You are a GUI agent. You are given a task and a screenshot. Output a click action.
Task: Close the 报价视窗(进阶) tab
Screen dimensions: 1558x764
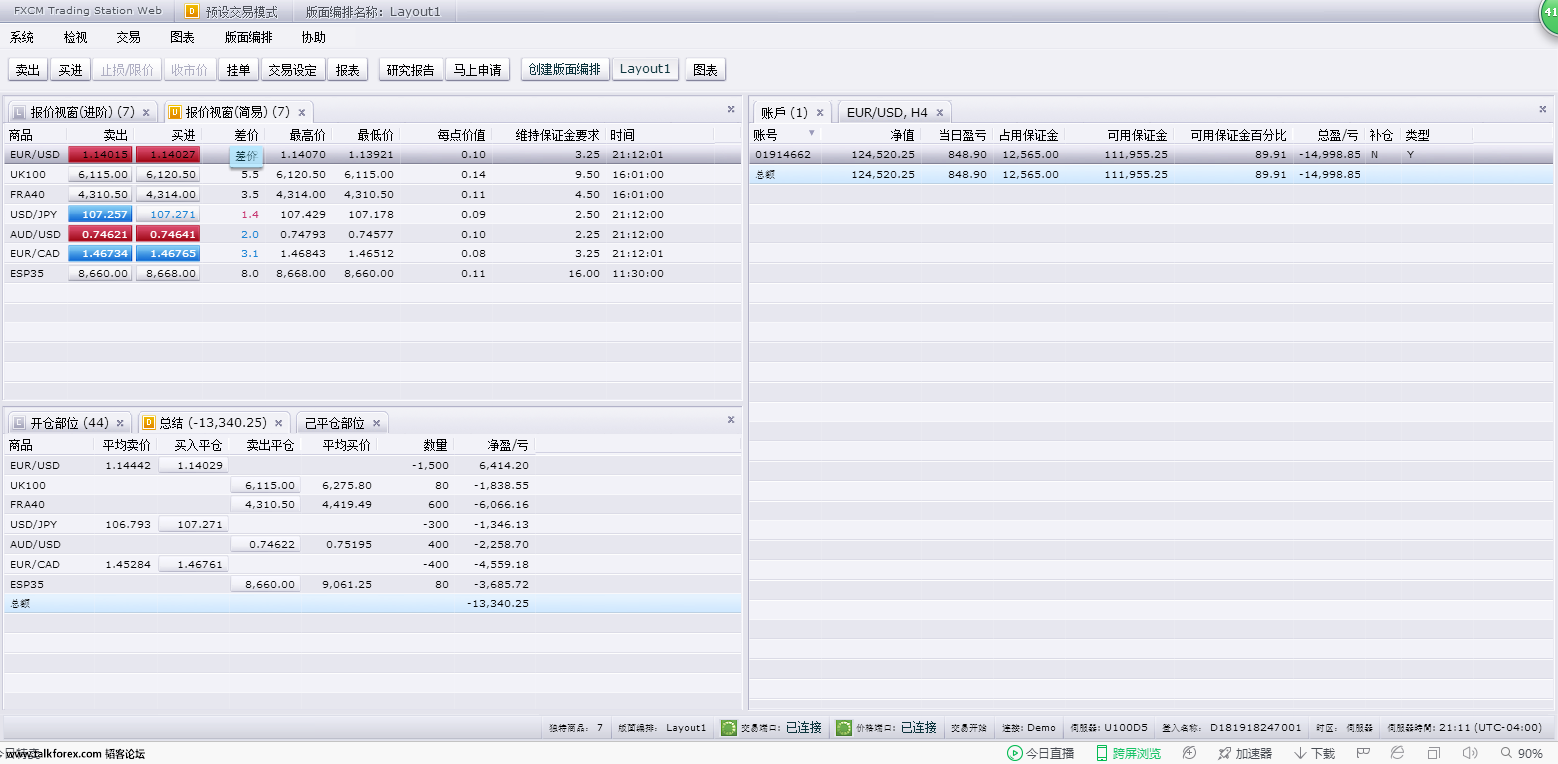146,113
